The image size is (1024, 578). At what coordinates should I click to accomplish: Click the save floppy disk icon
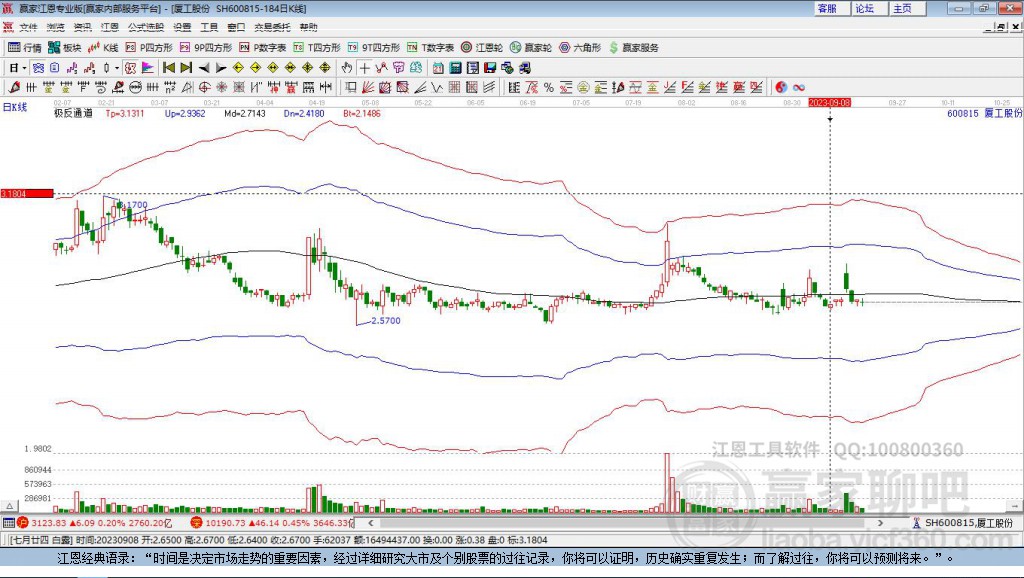pyautogui.click(x=490, y=68)
